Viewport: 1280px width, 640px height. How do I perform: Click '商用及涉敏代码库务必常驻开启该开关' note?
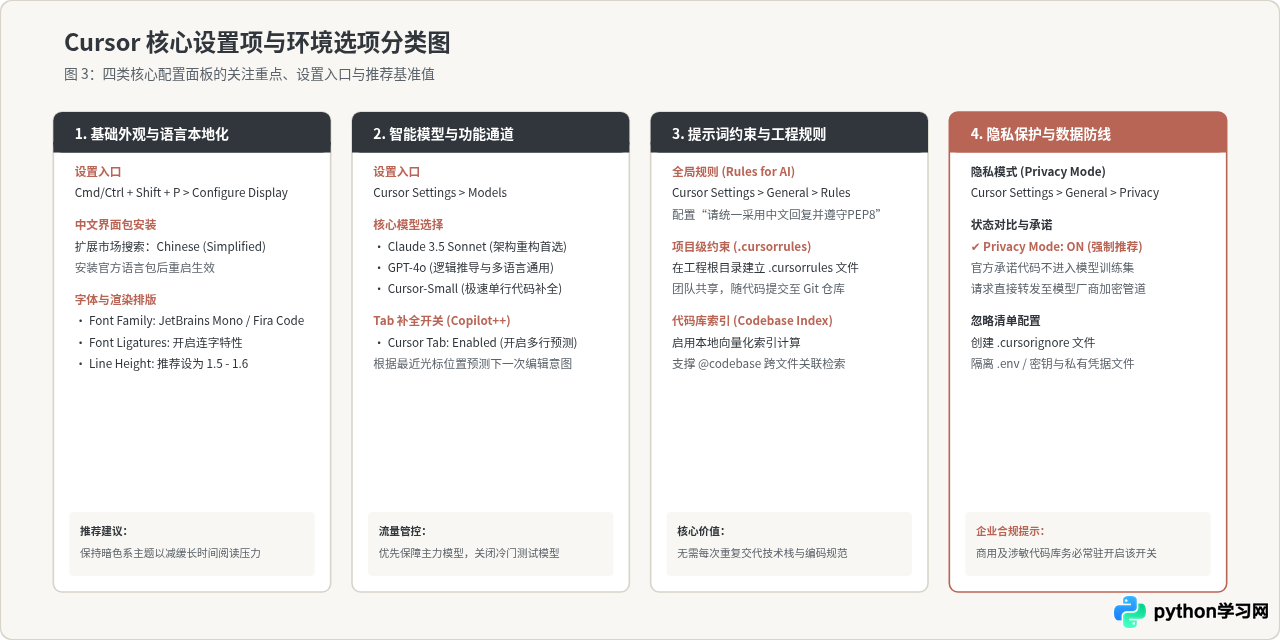tap(1066, 553)
